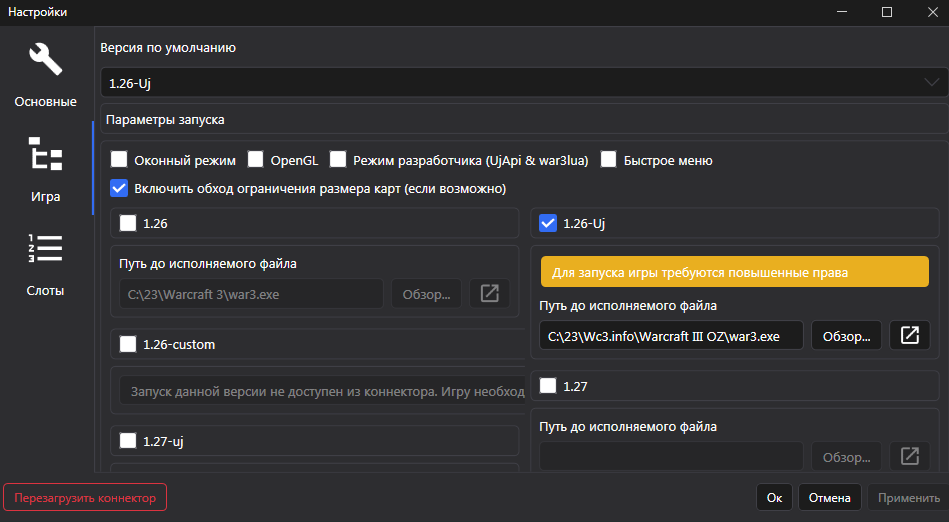Viewport: 949px width, 522px height.
Task: Click the open-location icon under version 1.27
Action: point(909,456)
